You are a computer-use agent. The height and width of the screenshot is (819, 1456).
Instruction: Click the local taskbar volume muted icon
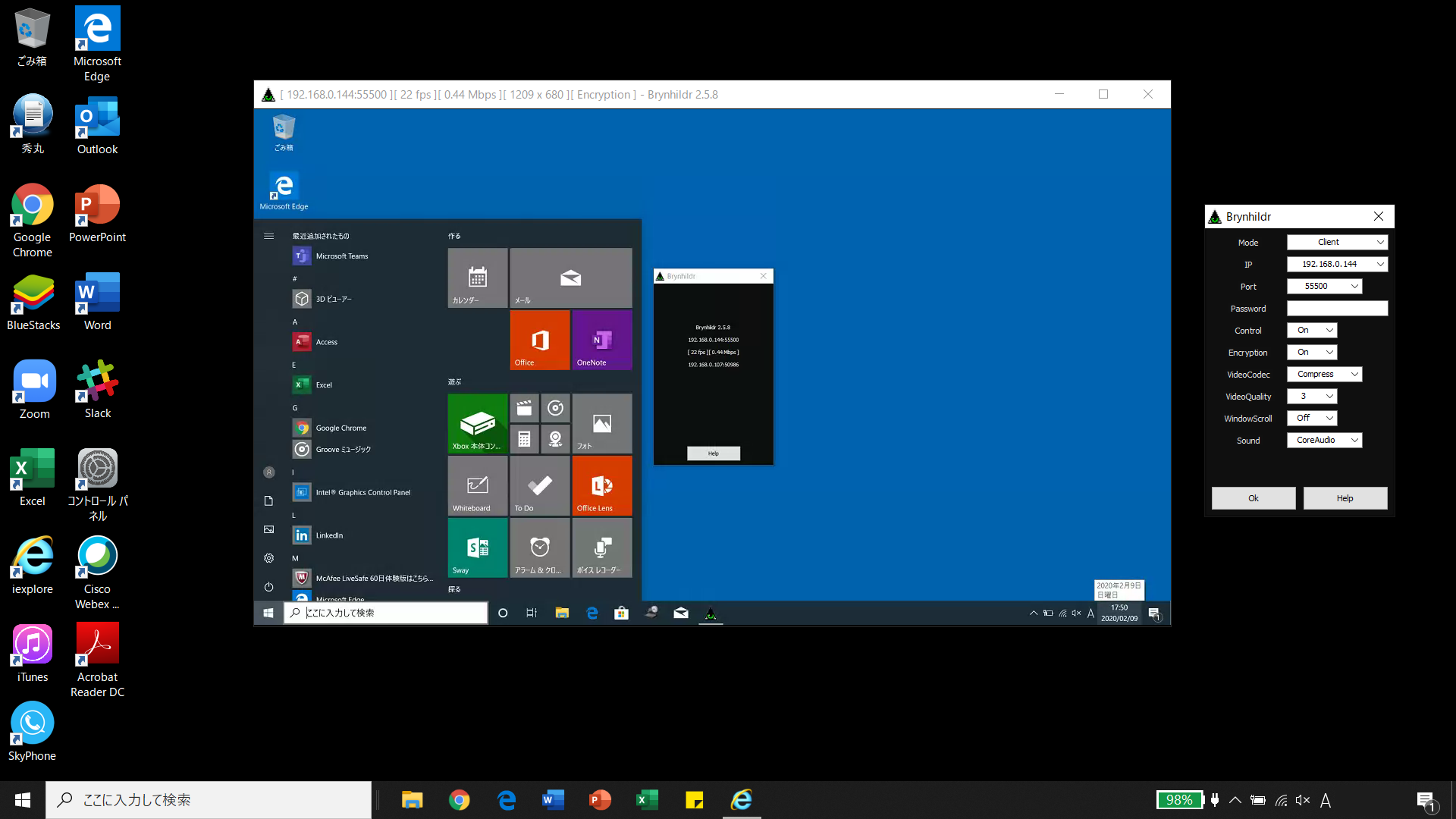[1303, 800]
